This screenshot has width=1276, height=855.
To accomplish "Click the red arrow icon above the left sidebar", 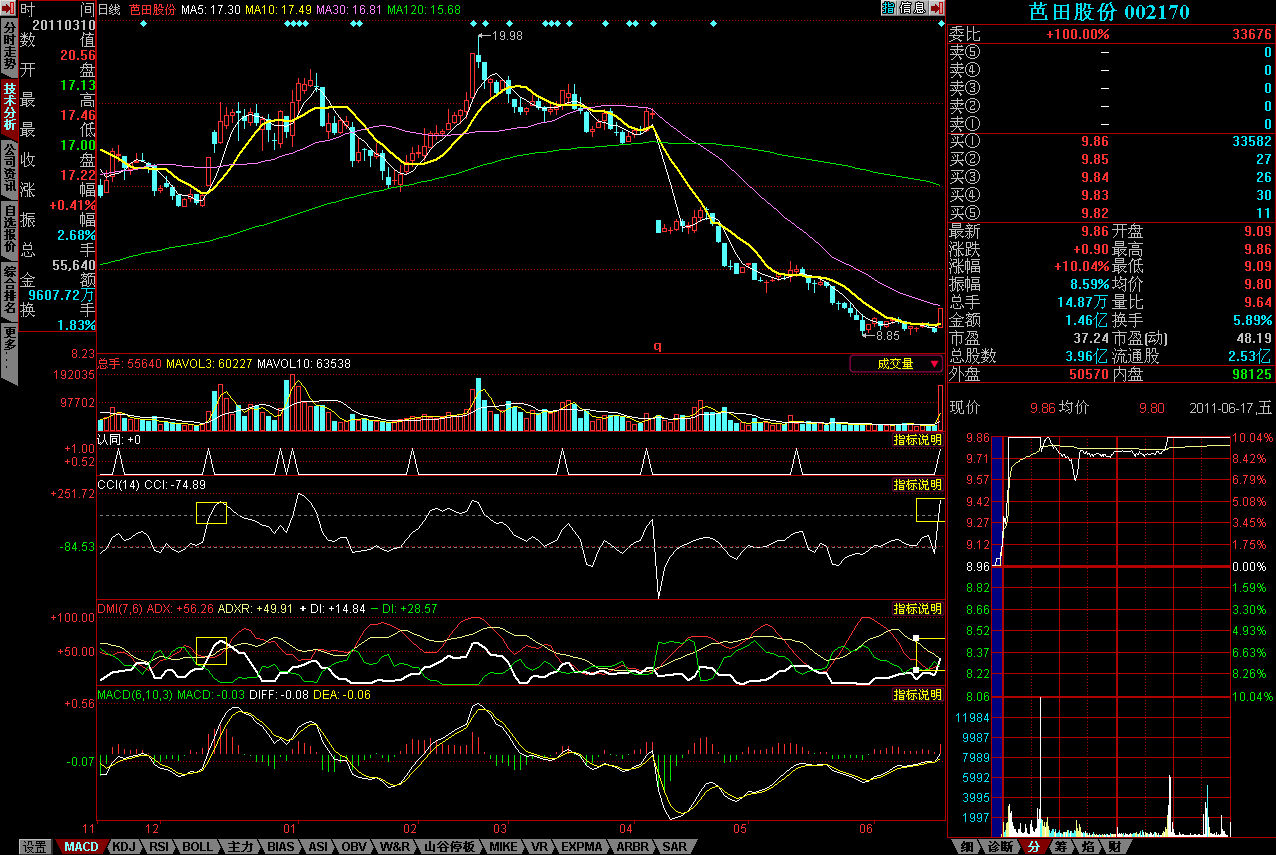I will pos(8,8).
